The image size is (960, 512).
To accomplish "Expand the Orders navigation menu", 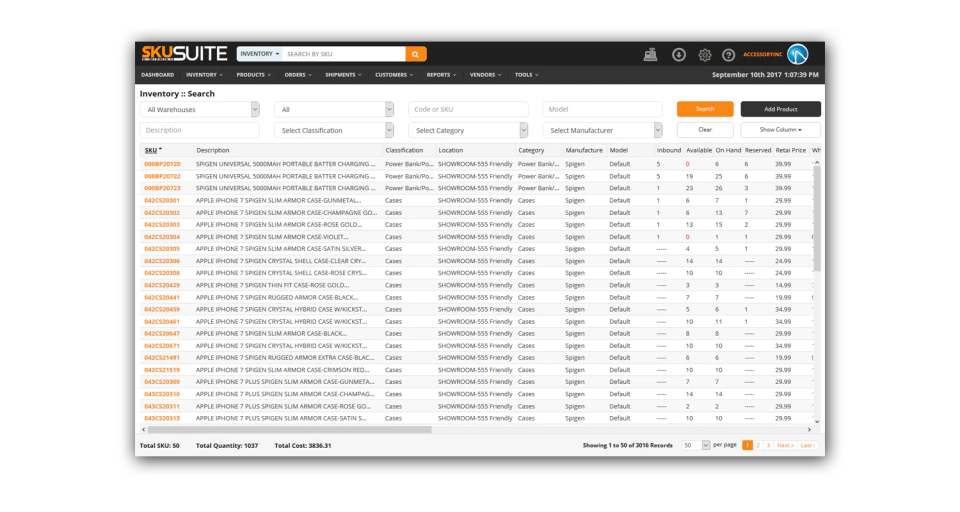I will pos(298,75).
